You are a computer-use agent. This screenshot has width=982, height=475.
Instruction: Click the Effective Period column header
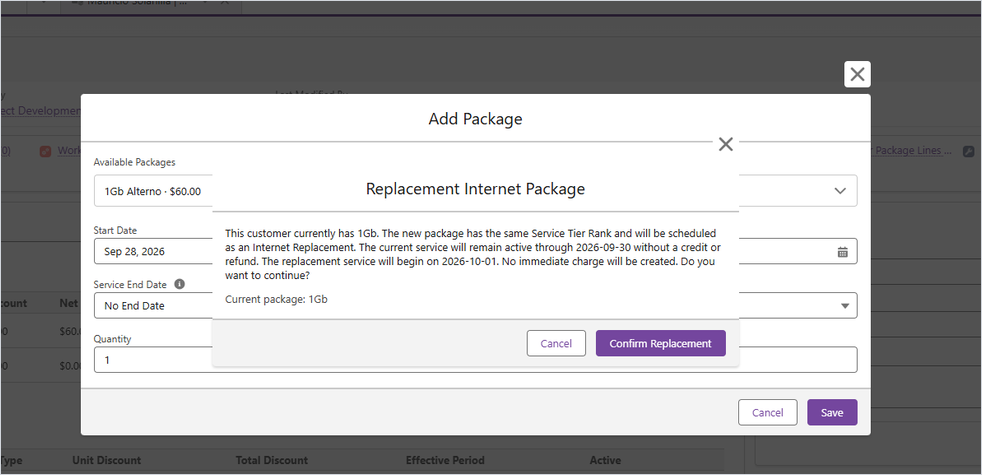445,460
